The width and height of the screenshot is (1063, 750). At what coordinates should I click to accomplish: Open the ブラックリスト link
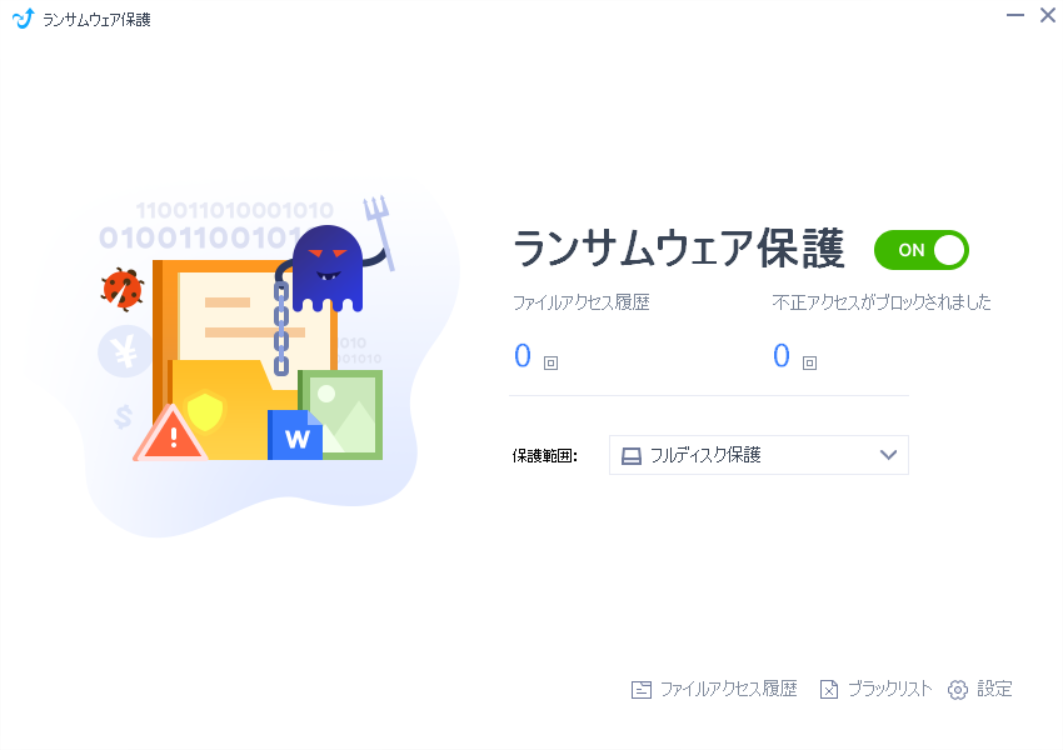click(x=889, y=690)
